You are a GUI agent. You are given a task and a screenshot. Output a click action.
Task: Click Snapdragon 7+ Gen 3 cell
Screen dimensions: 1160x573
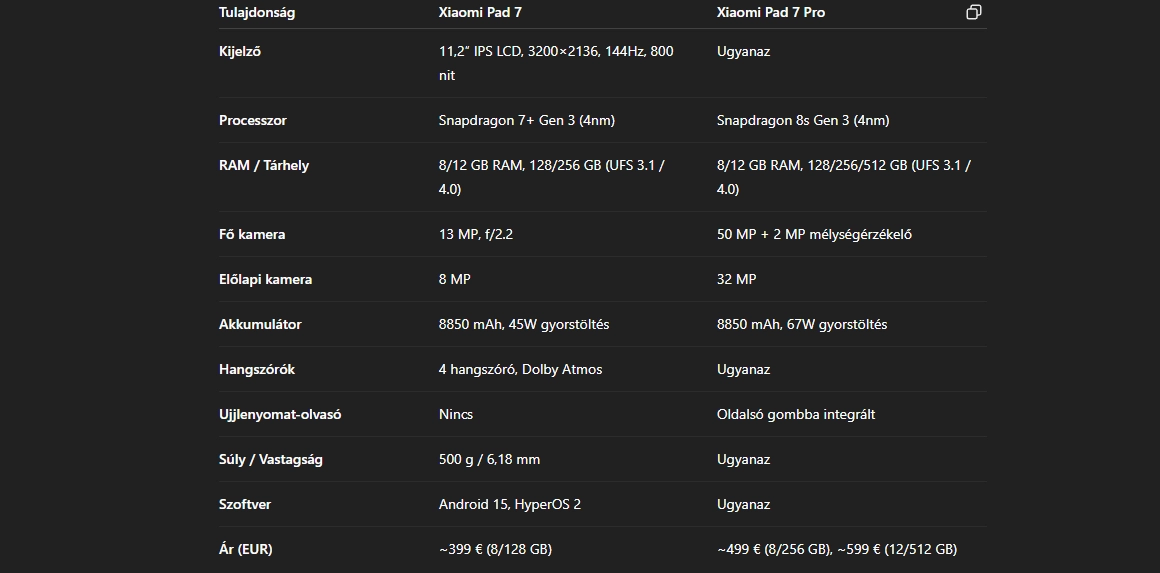coord(527,121)
